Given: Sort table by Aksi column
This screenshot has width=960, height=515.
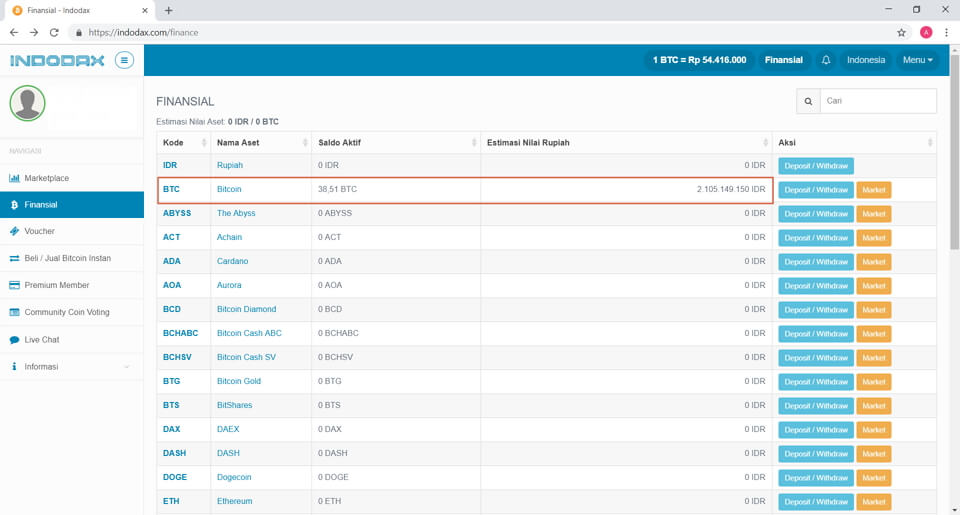Looking at the screenshot, I should point(855,143).
